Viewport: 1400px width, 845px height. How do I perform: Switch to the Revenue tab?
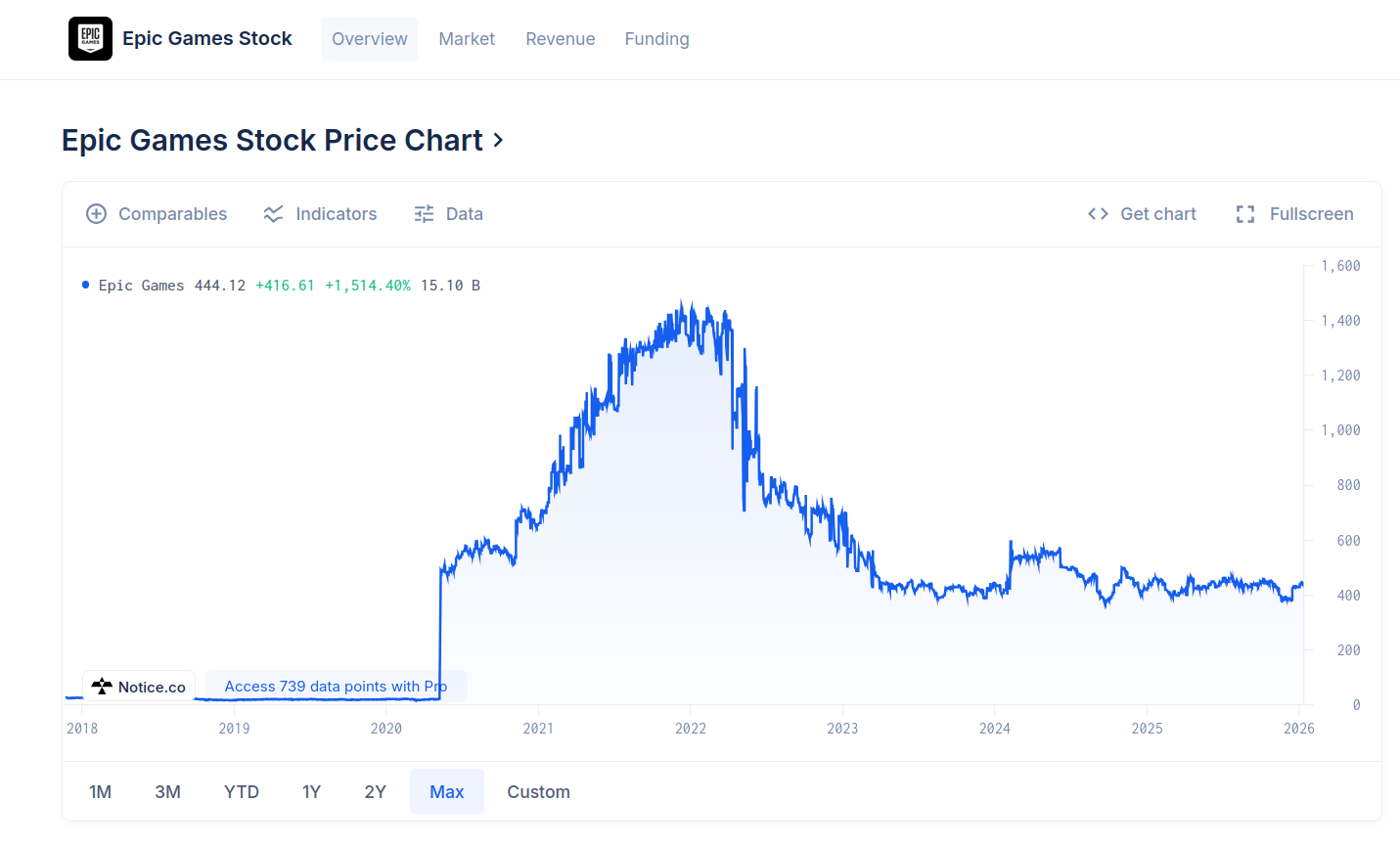click(x=561, y=39)
